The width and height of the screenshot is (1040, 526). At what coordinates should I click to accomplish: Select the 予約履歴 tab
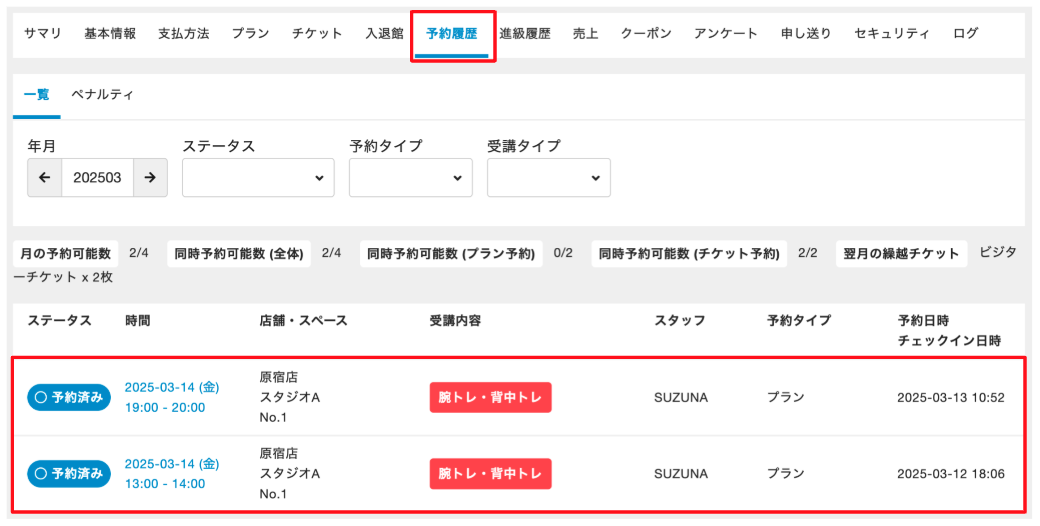pos(452,33)
